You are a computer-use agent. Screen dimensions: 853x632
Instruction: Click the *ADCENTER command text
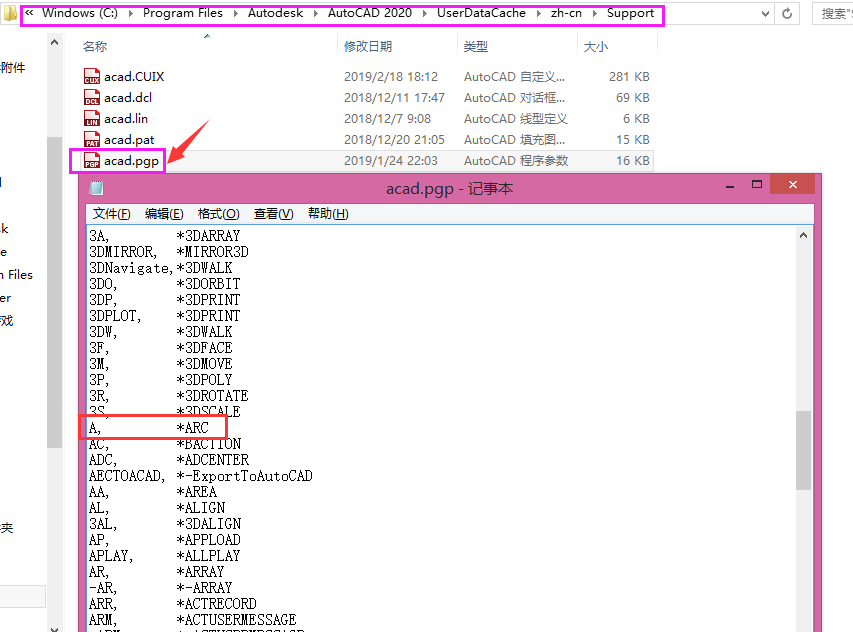pos(213,460)
